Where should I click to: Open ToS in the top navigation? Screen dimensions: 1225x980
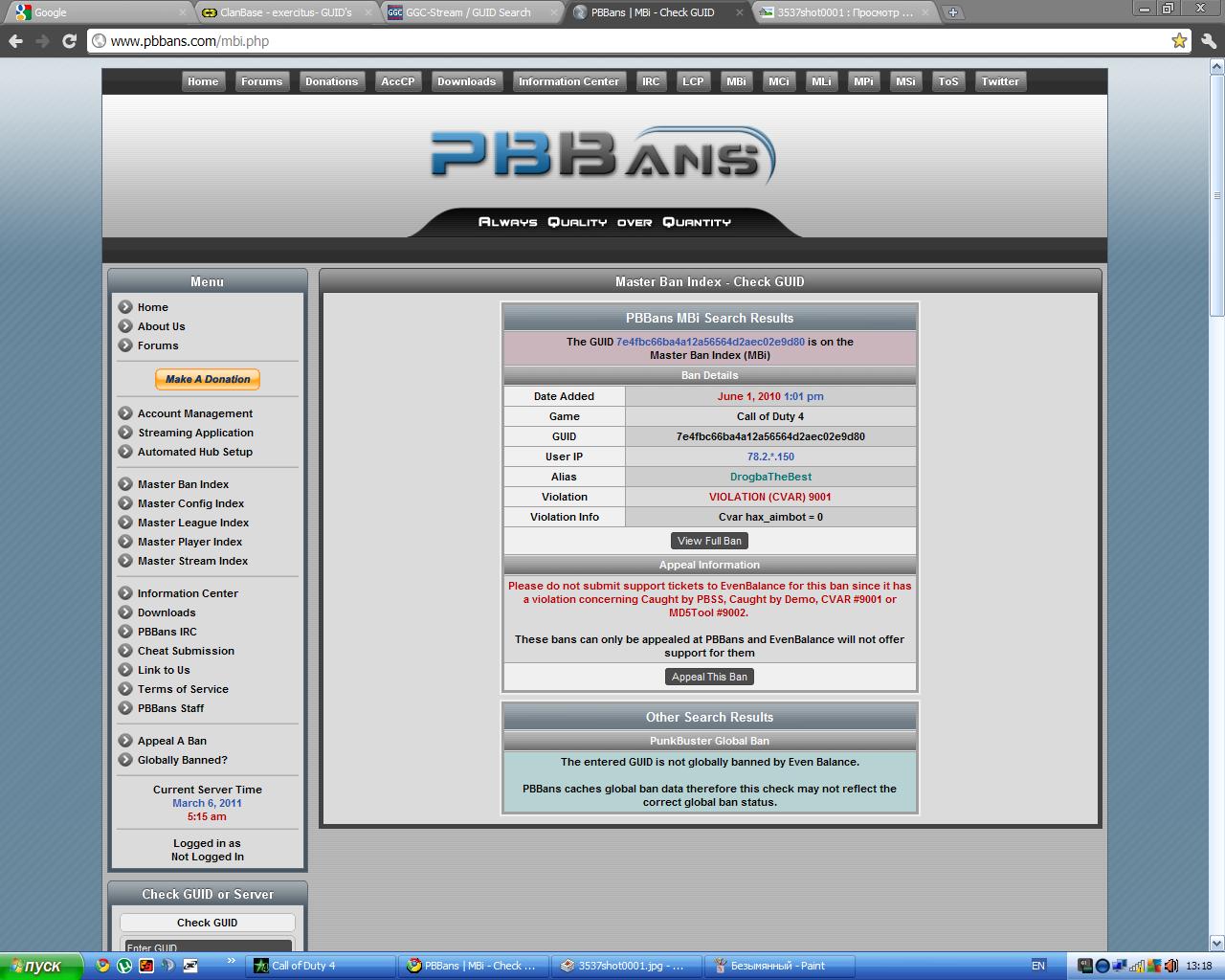[x=948, y=82]
